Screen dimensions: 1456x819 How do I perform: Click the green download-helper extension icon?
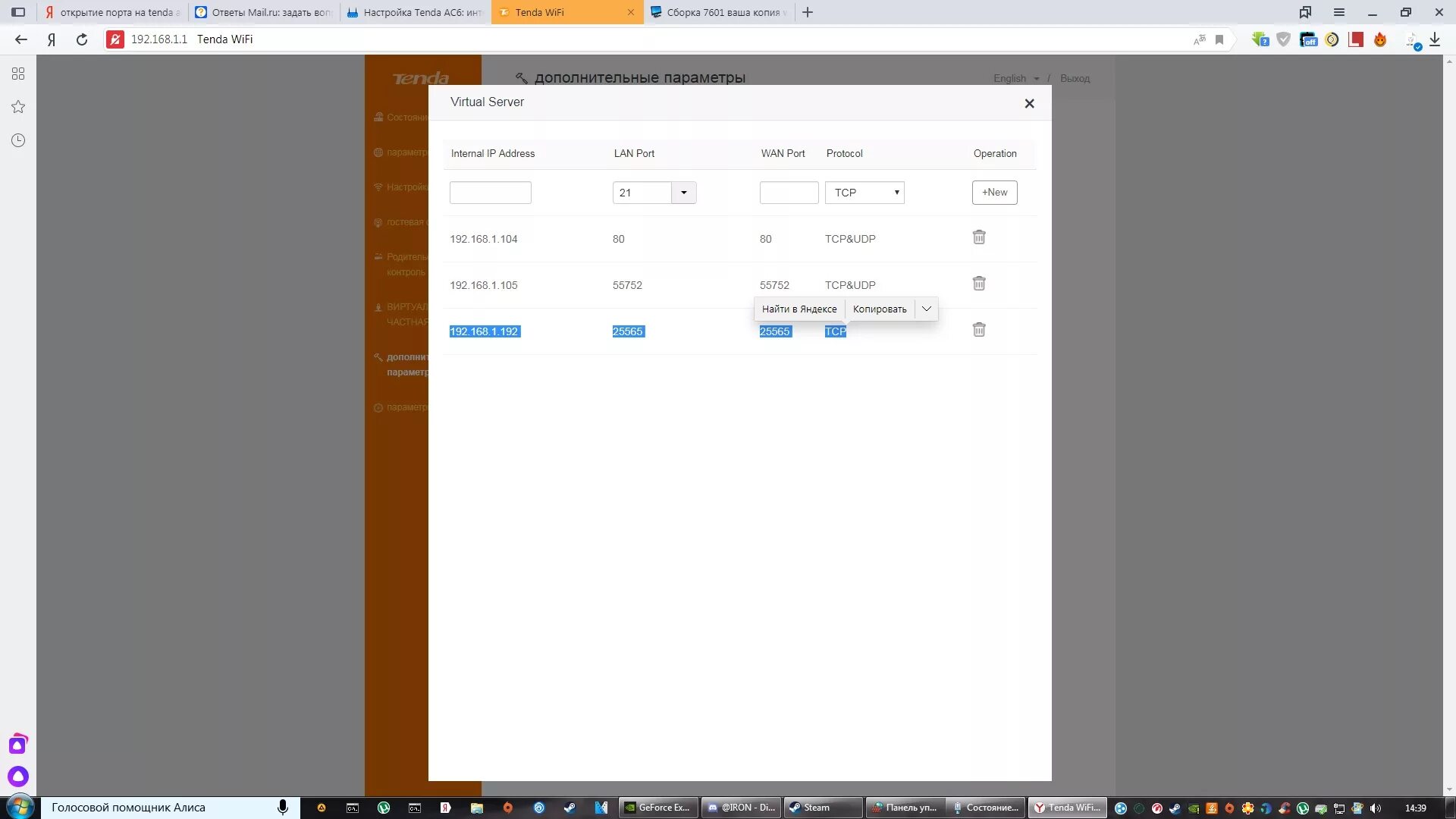(1260, 39)
